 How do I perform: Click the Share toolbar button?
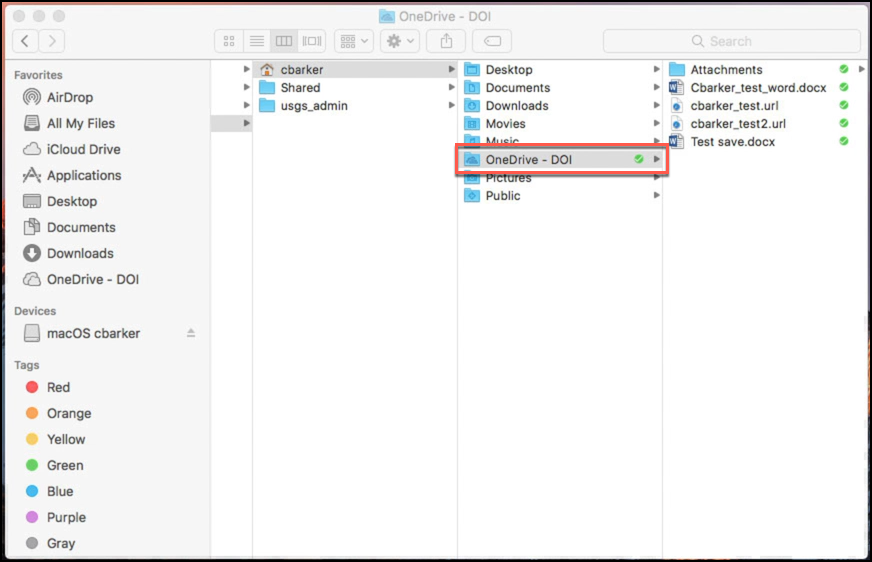(x=446, y=41)
